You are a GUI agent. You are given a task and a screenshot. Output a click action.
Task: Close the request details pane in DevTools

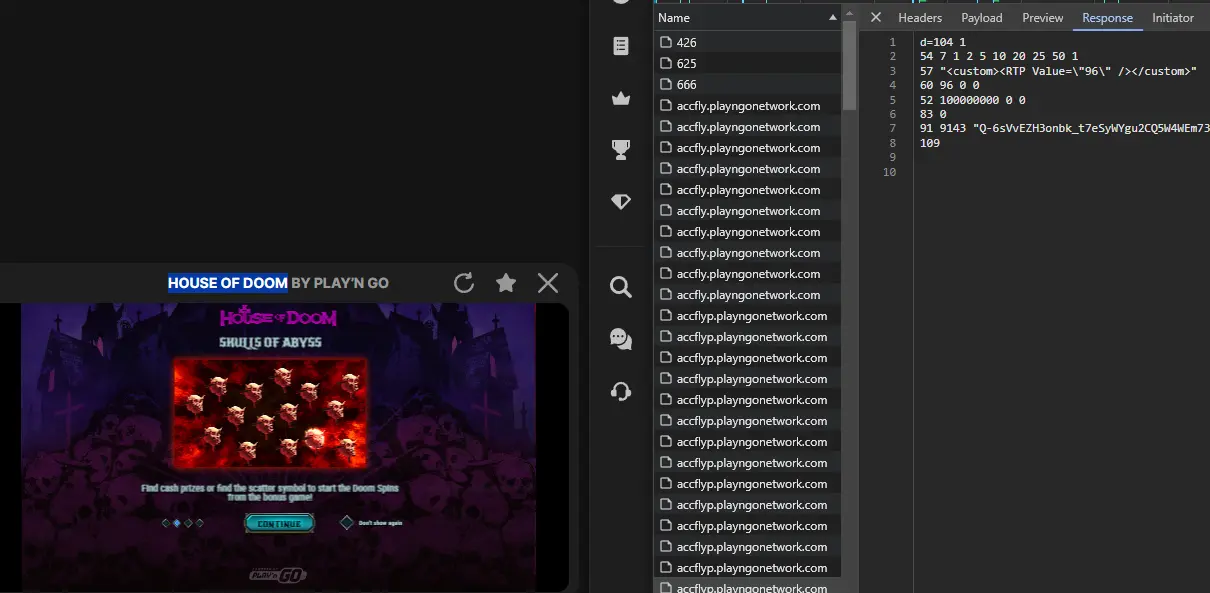click(876, 18)
